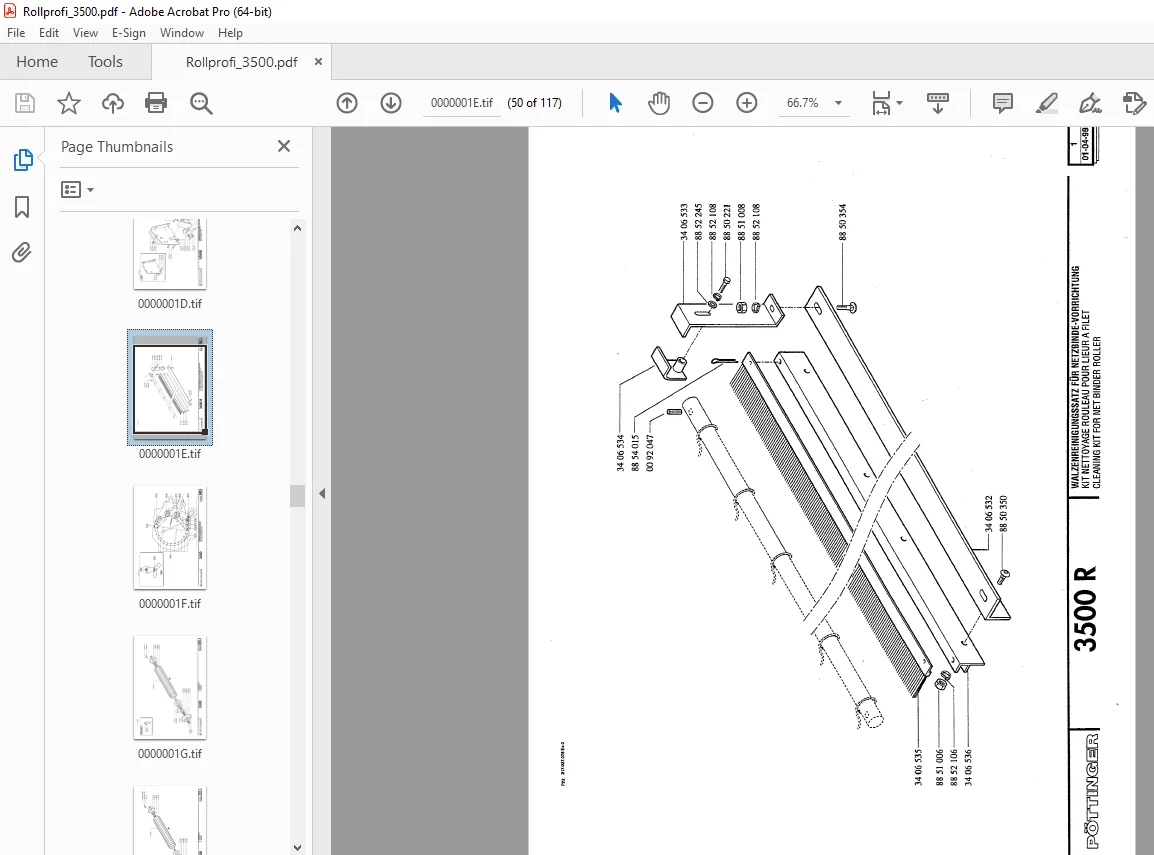
Task: Select thumbnail 0000001E.tif
Action: click(x=170, y=388)
